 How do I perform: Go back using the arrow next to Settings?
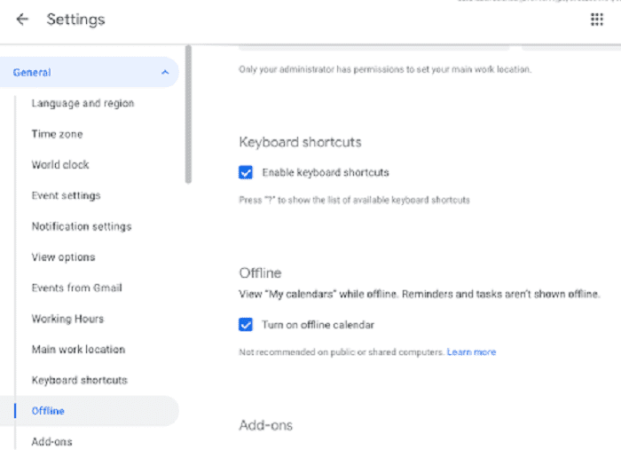(x=22, y=19)
